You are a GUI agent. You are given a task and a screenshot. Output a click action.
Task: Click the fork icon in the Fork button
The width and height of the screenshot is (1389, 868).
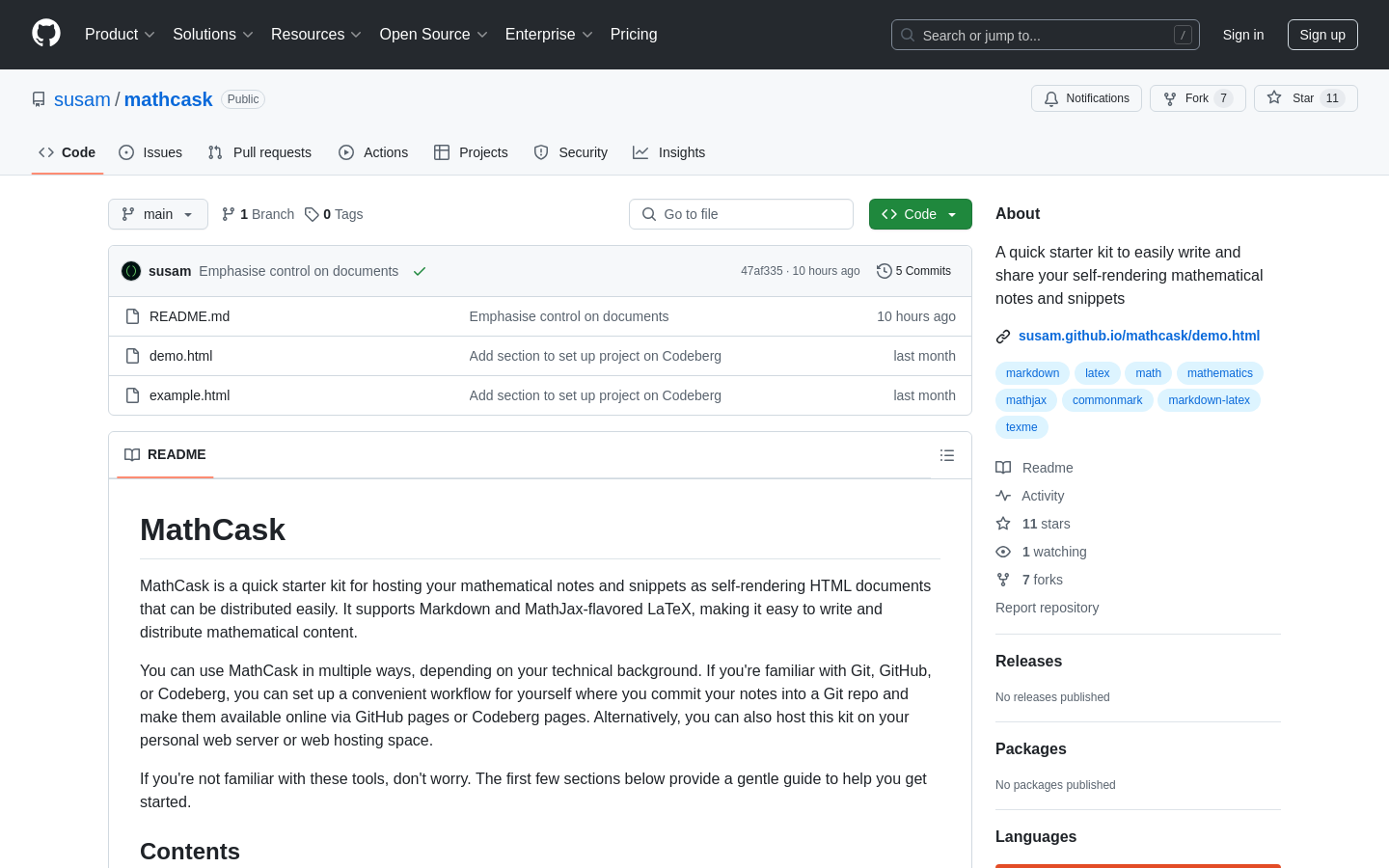coord(1170,98)
